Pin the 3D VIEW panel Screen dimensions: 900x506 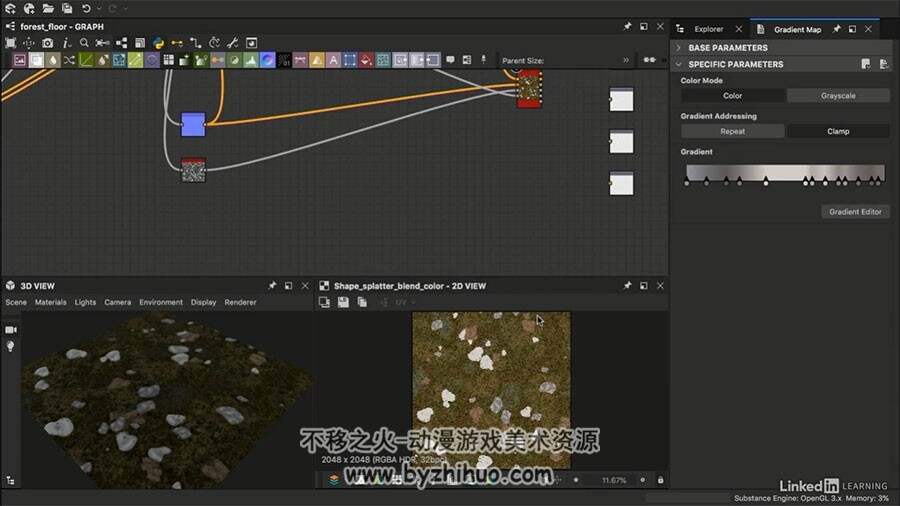(272, 285)
